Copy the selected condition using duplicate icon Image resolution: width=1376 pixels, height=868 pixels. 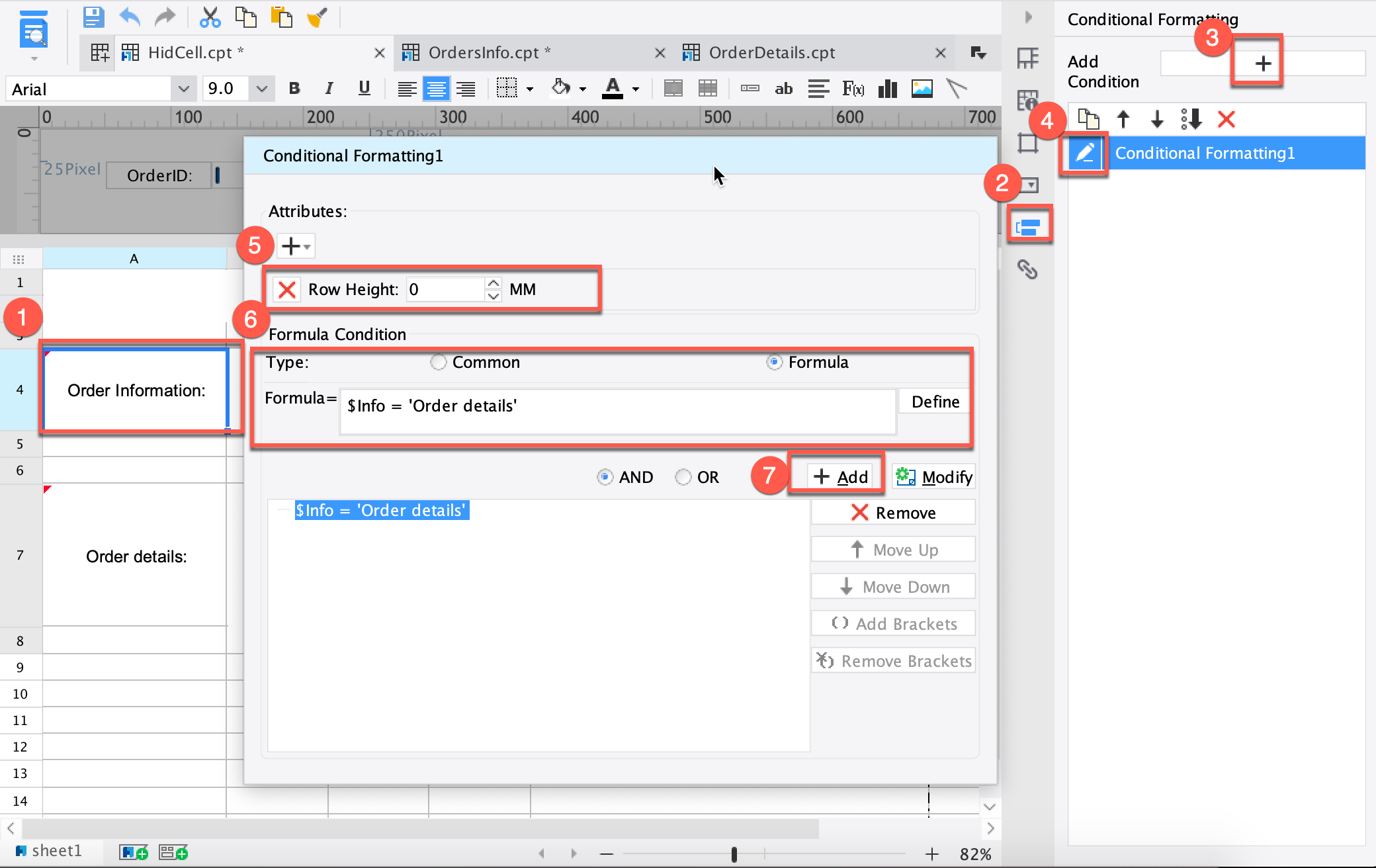[1088, 119]
